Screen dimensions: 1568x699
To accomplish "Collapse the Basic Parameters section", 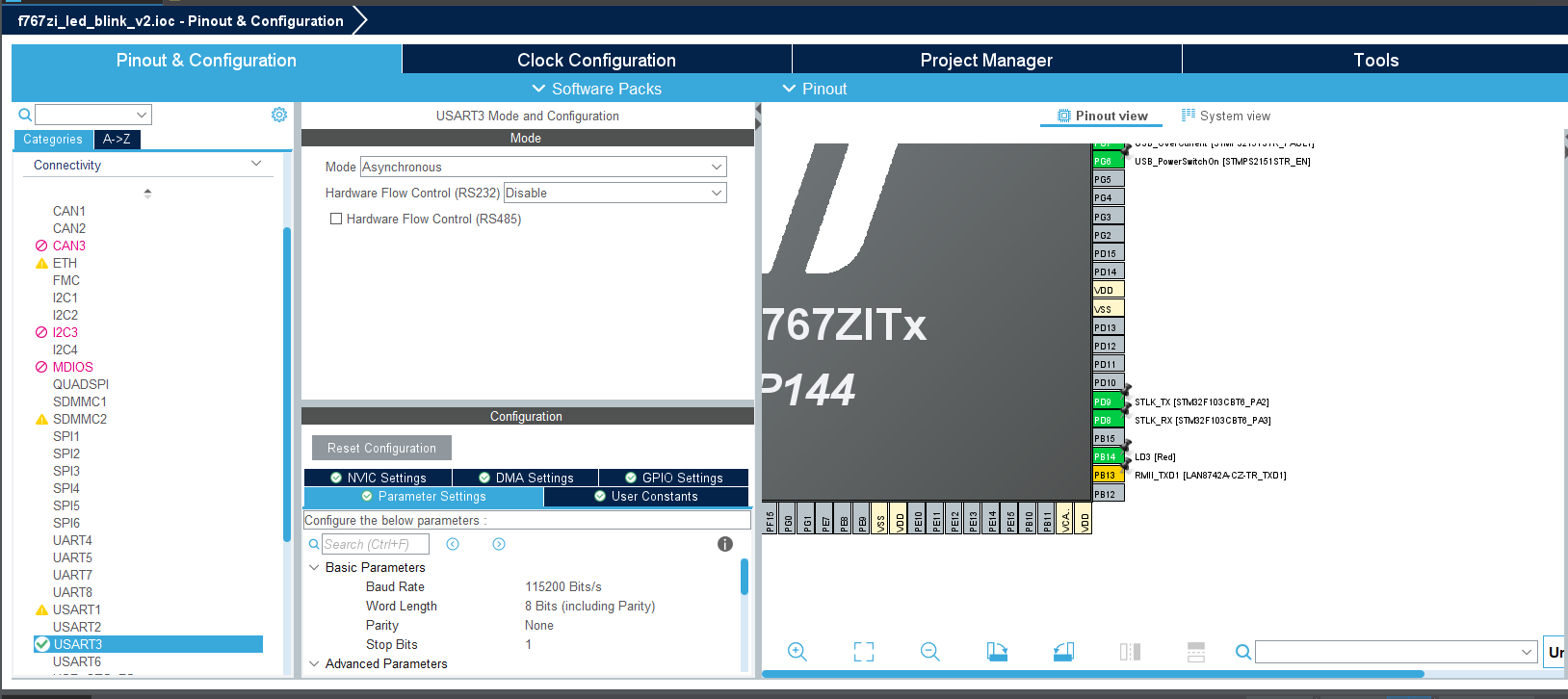I will pyautogui.click(x=314, y=567).
